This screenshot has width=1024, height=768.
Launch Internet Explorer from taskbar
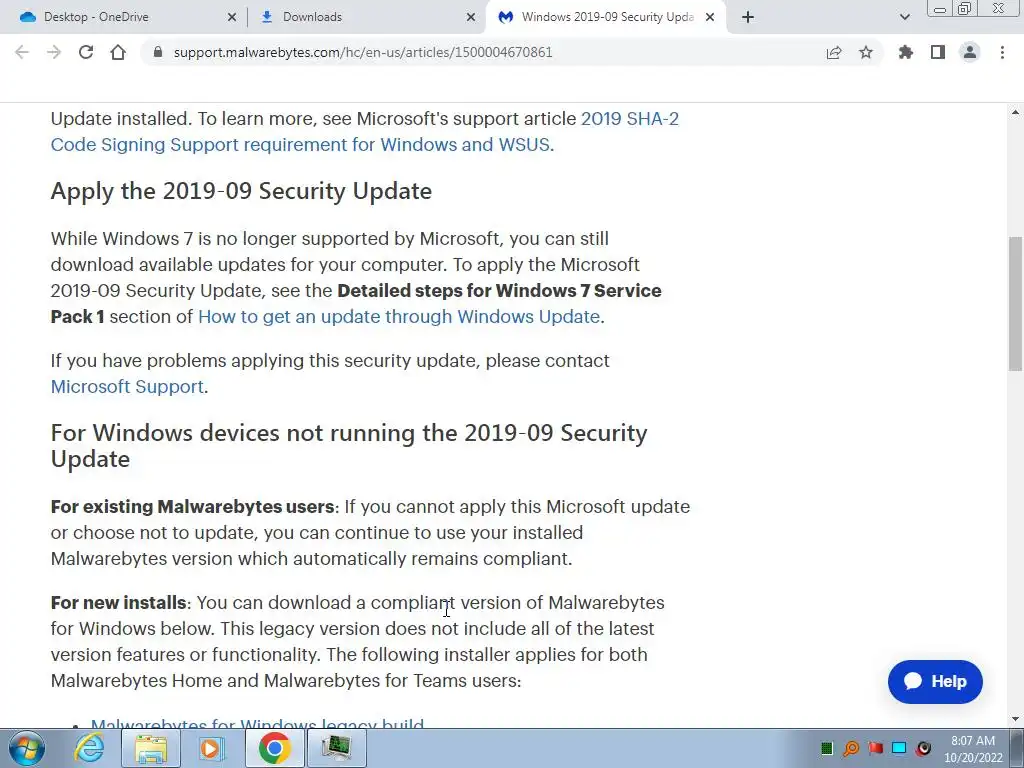(89, 748)
